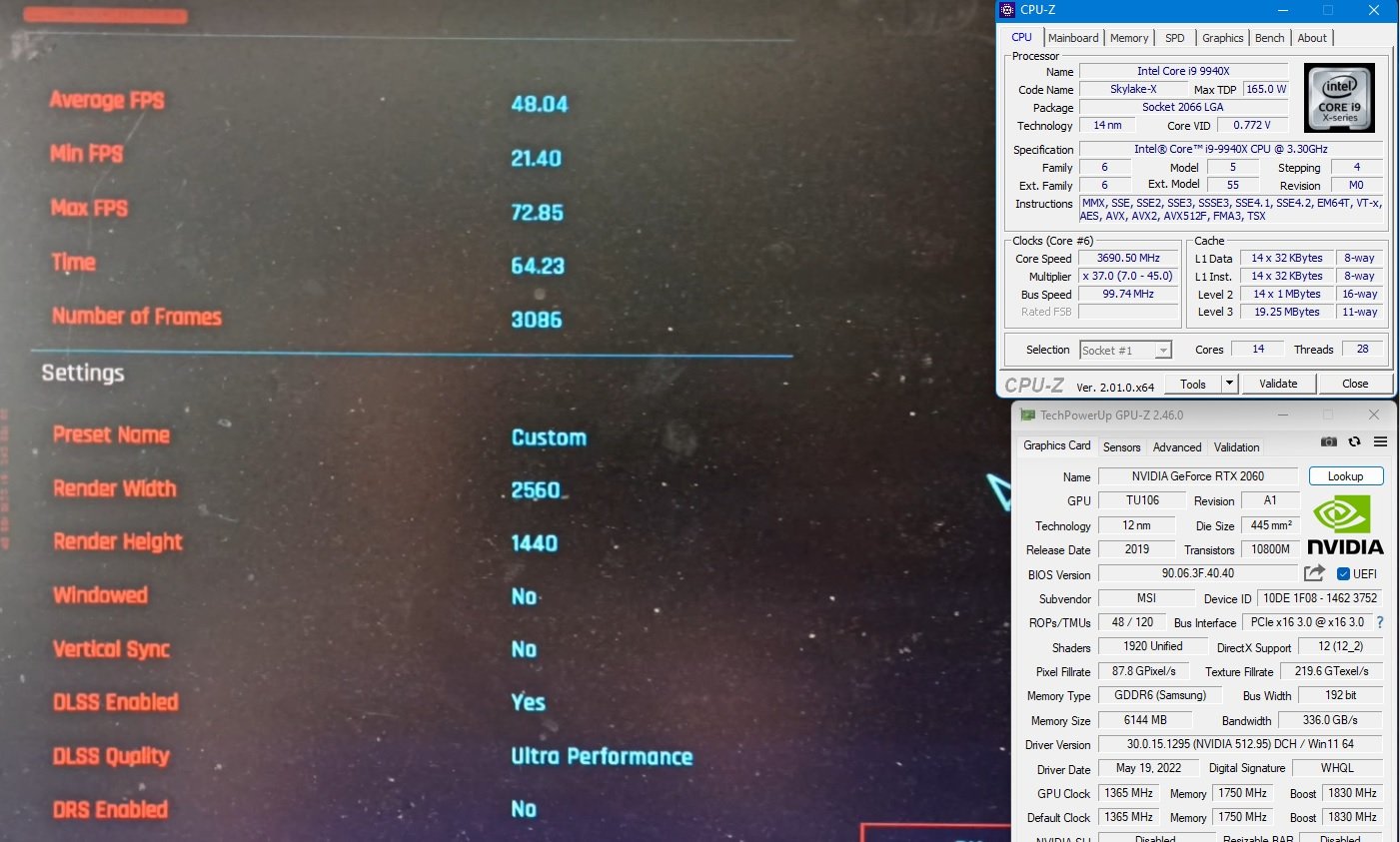Viewport: 1400px width, 842px height.
Task: Click the Core Speed value 3690.50 MHz
Action: [1129, 258]
